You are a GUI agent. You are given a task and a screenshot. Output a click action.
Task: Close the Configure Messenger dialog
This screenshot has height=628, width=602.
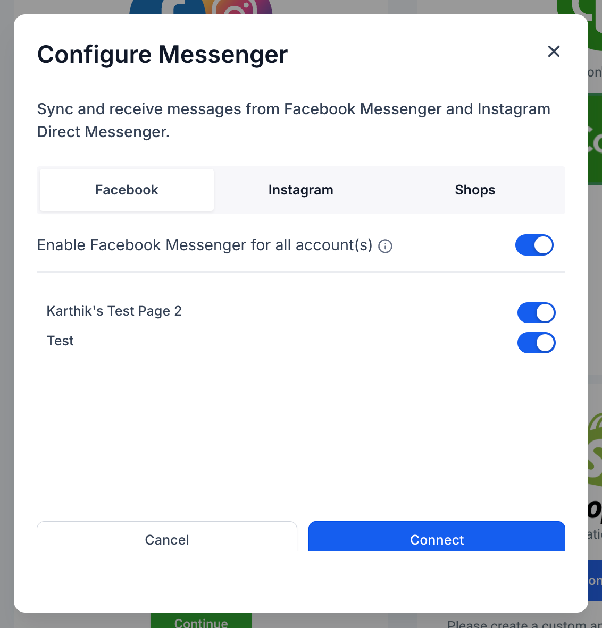click(x=553, y=52)
